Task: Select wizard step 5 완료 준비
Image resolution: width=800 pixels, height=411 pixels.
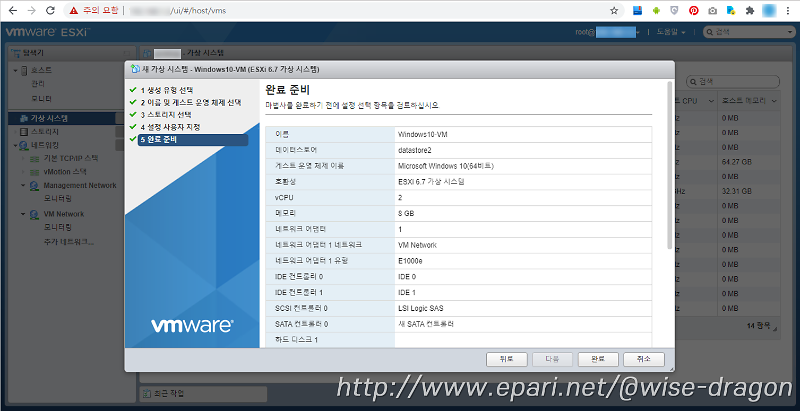Action: (193, 140)
